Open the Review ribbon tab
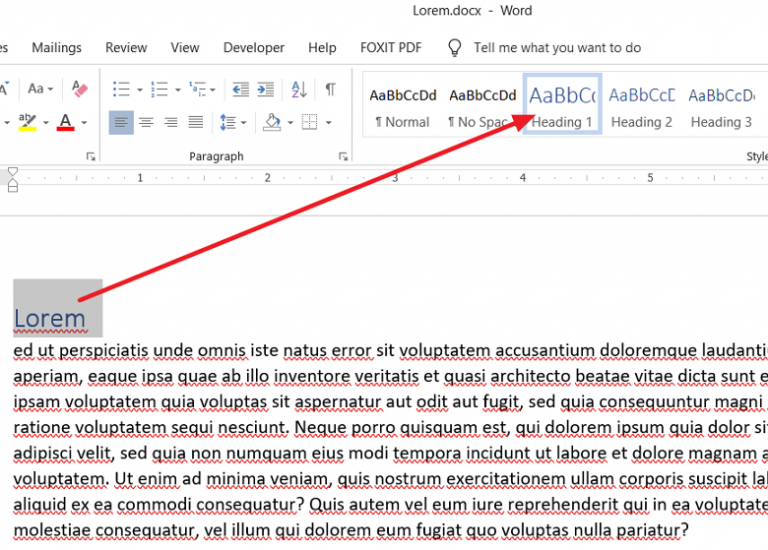 pyautogui.click(x=126, y=47)
